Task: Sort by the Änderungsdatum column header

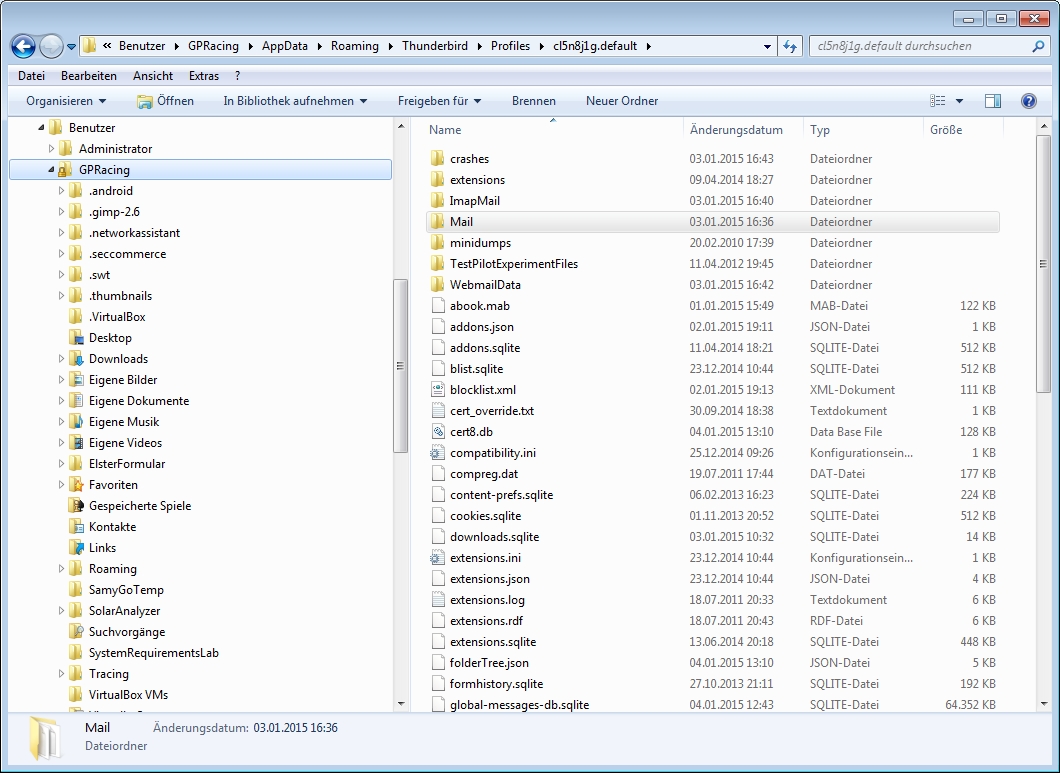Action: coord(736,130)
